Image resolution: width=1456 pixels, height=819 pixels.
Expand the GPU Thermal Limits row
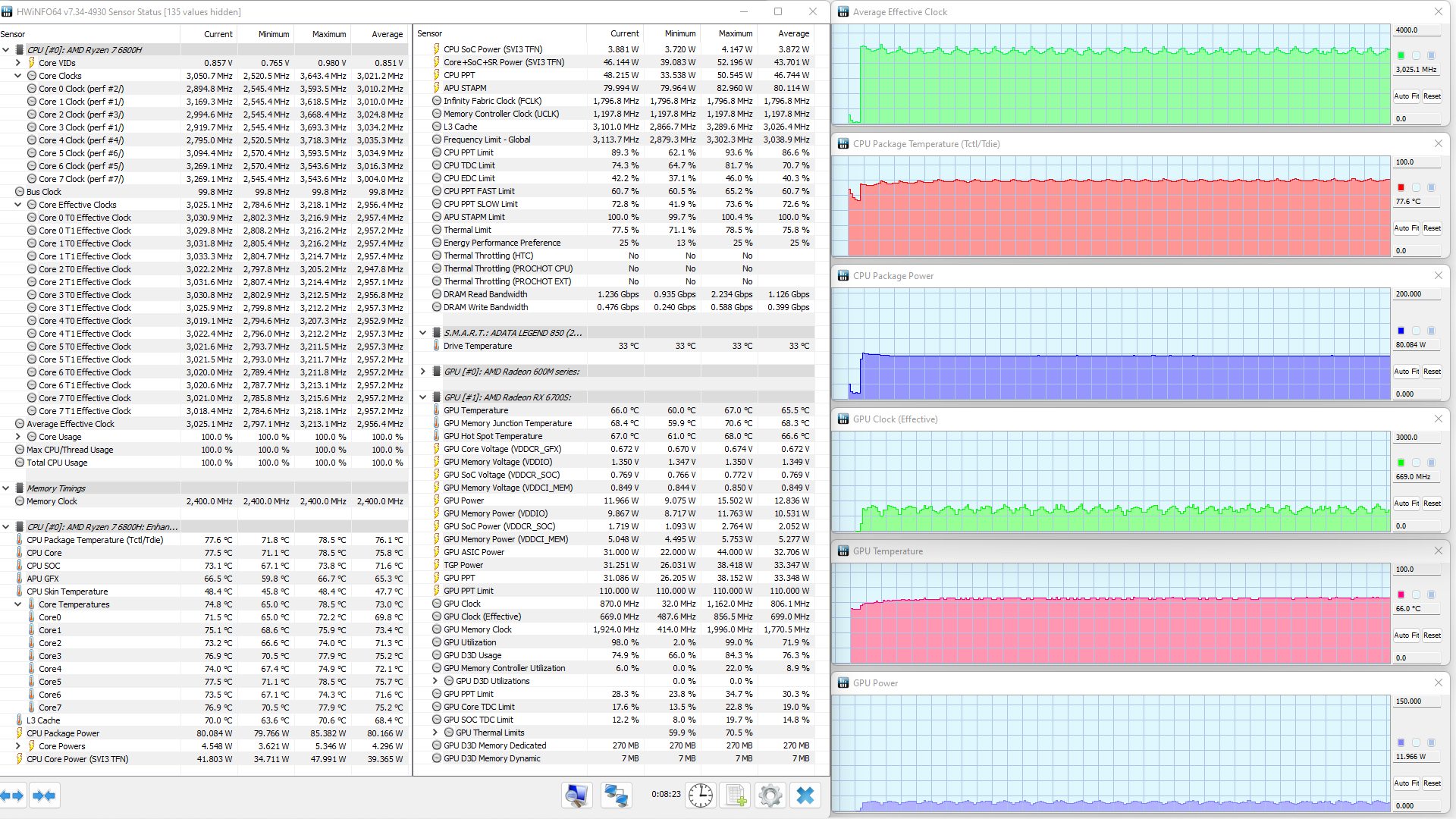[435, 733]
